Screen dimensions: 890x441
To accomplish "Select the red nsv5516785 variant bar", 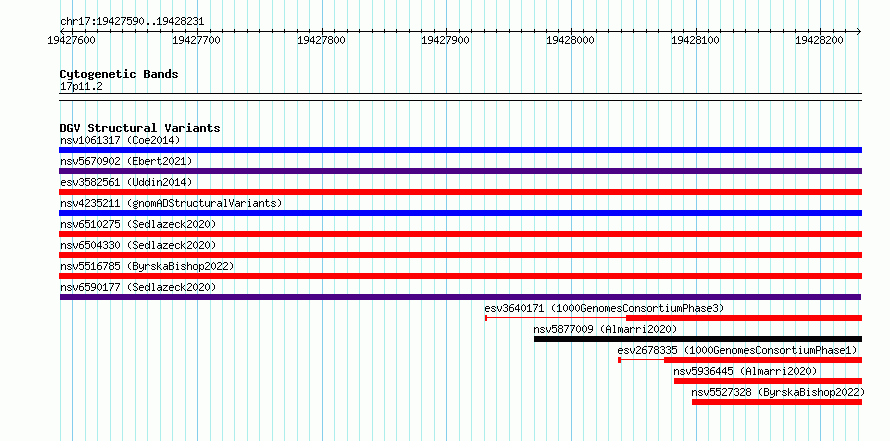I will click(460, 276).
